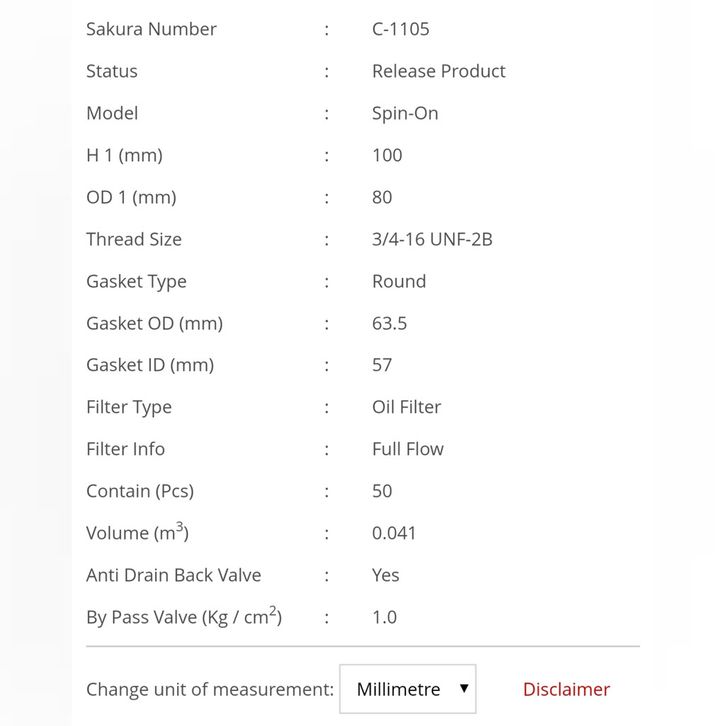
Task: Click the Model value Spin-On
Action: 405,113
